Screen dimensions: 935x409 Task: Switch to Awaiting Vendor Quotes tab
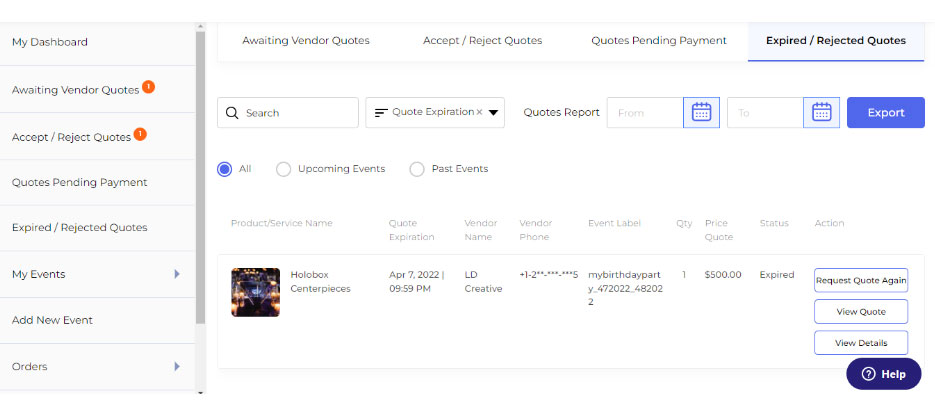pos(306,41)
